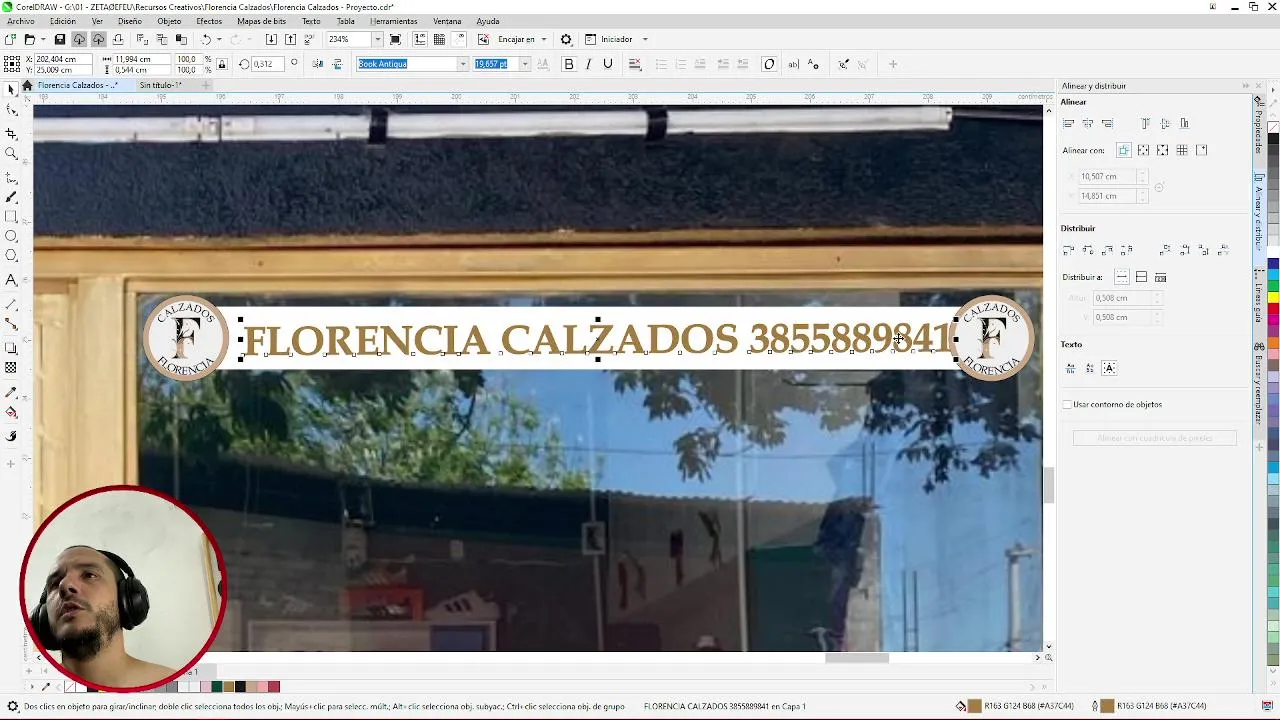This screenshot has width=1280, height=720.
Task: Collapse the Alinear y distribuir docker
Action: [1246, 86]
